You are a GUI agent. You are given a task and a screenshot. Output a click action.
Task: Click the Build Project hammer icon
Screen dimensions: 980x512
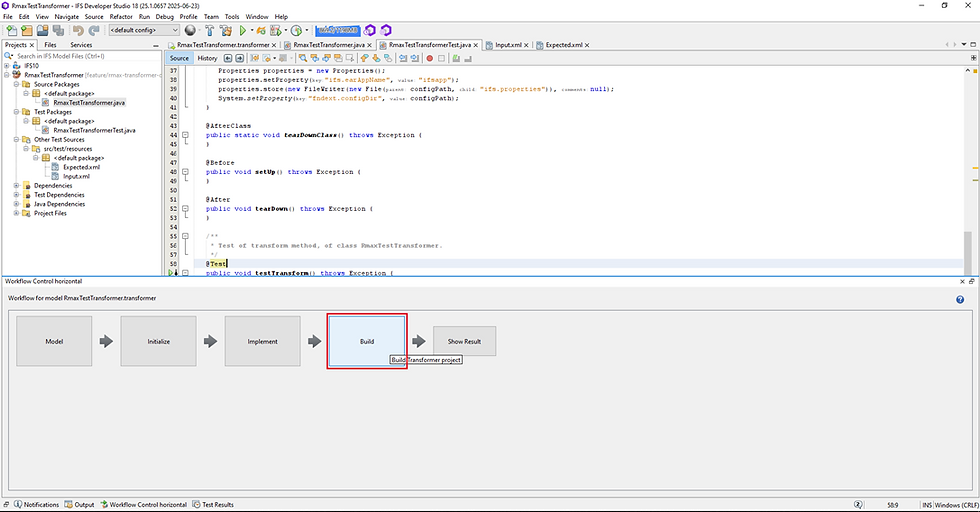click(x=209, y=30)
